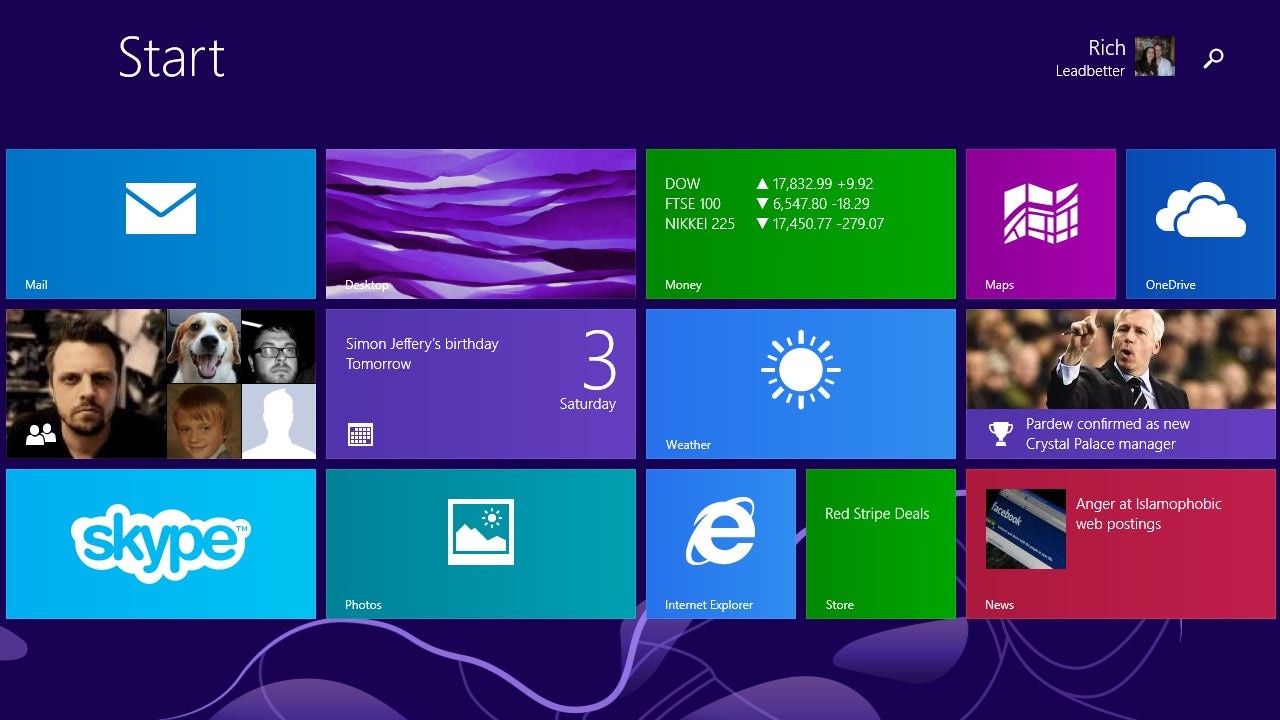Click the dog photo in People tile
Image resolution: width=1280 pixels, height=720 pixels.
204,346
